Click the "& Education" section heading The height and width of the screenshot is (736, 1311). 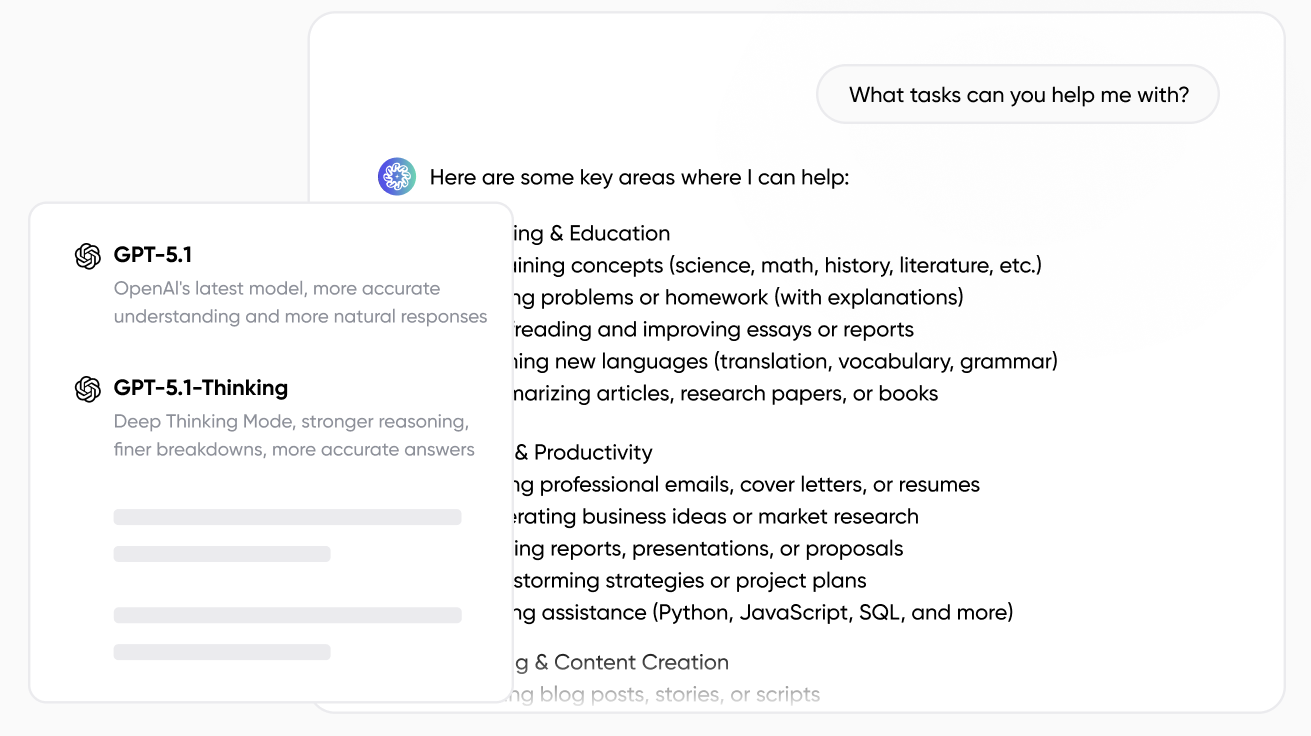tap(592, 234)
